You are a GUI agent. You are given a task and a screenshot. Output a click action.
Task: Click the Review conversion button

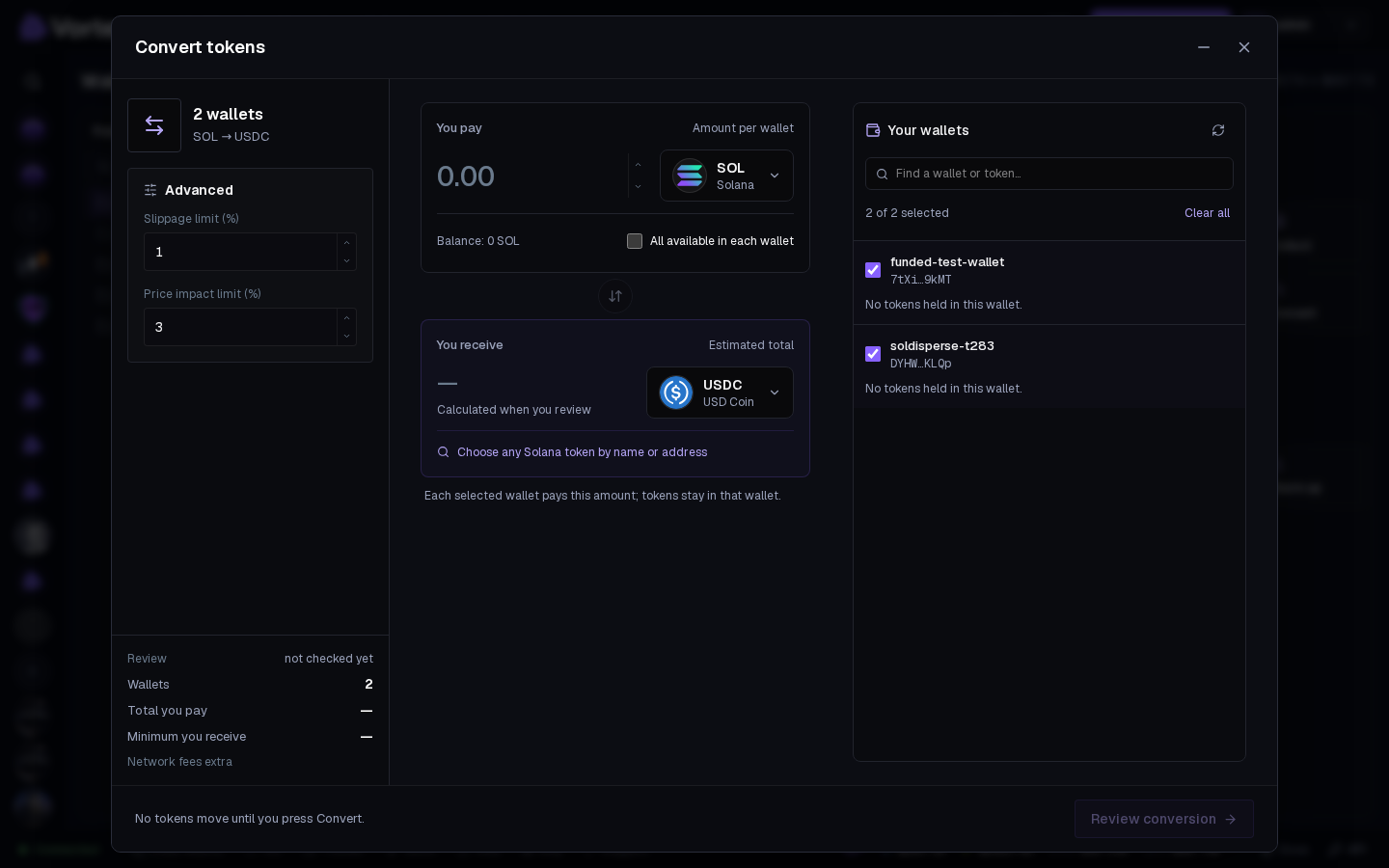coord(1164,819)
